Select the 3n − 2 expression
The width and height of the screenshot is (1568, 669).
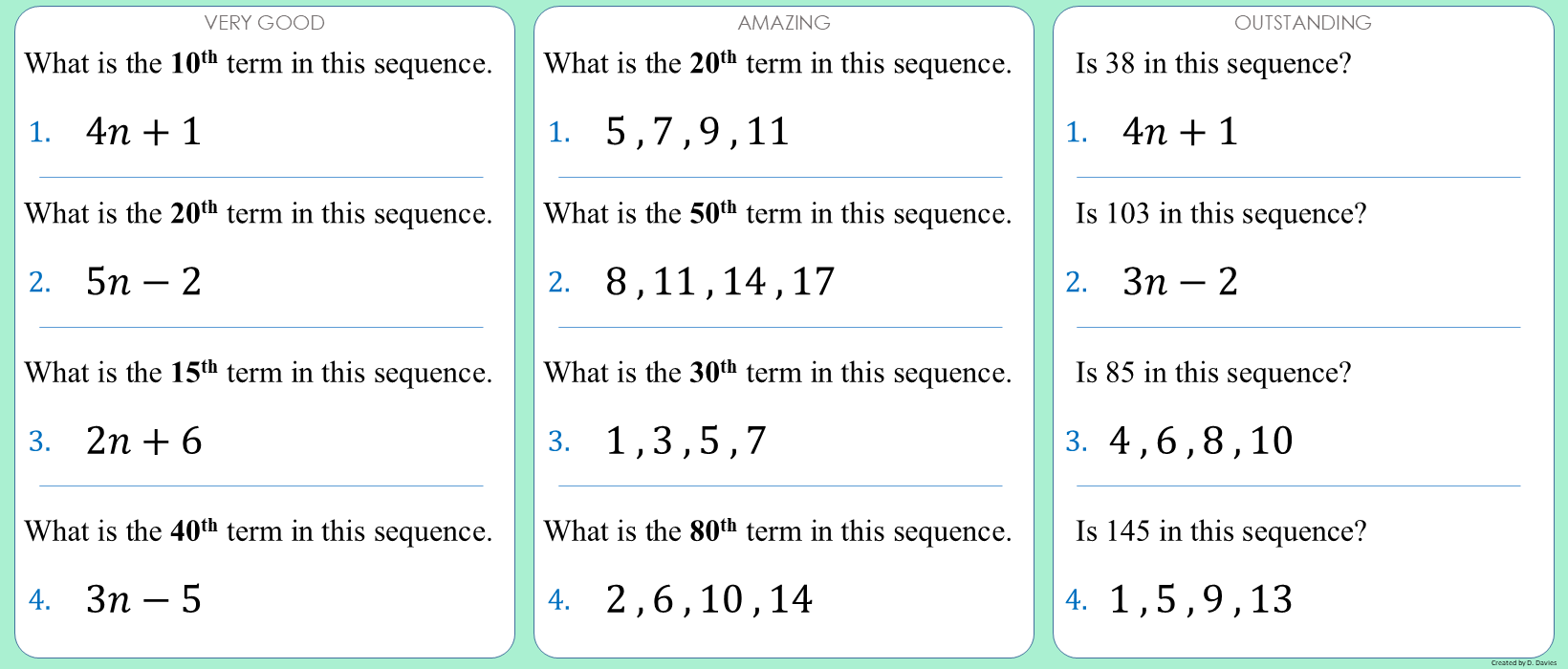click(1180, 282)
